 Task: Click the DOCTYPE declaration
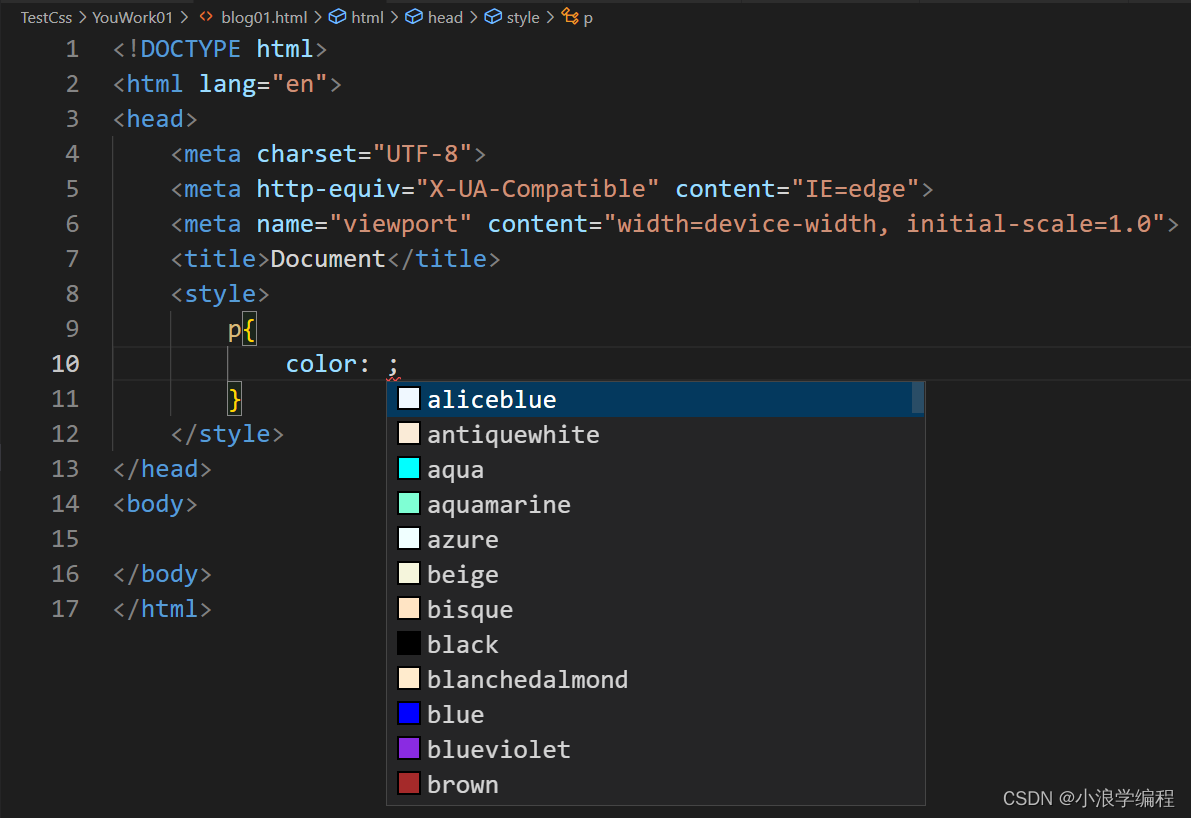[220, 49]
